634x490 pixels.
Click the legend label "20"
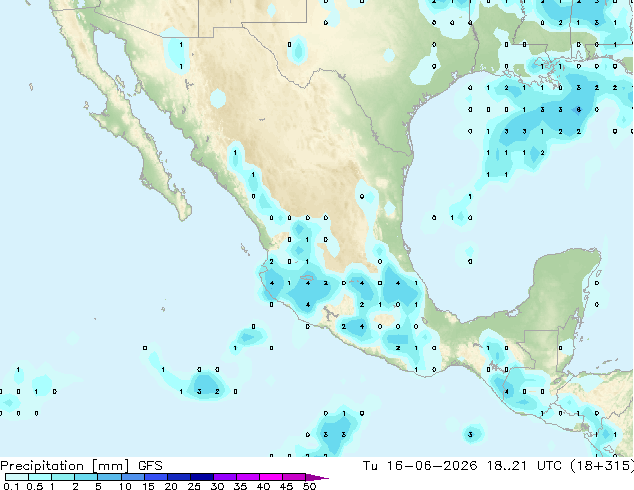171,486
